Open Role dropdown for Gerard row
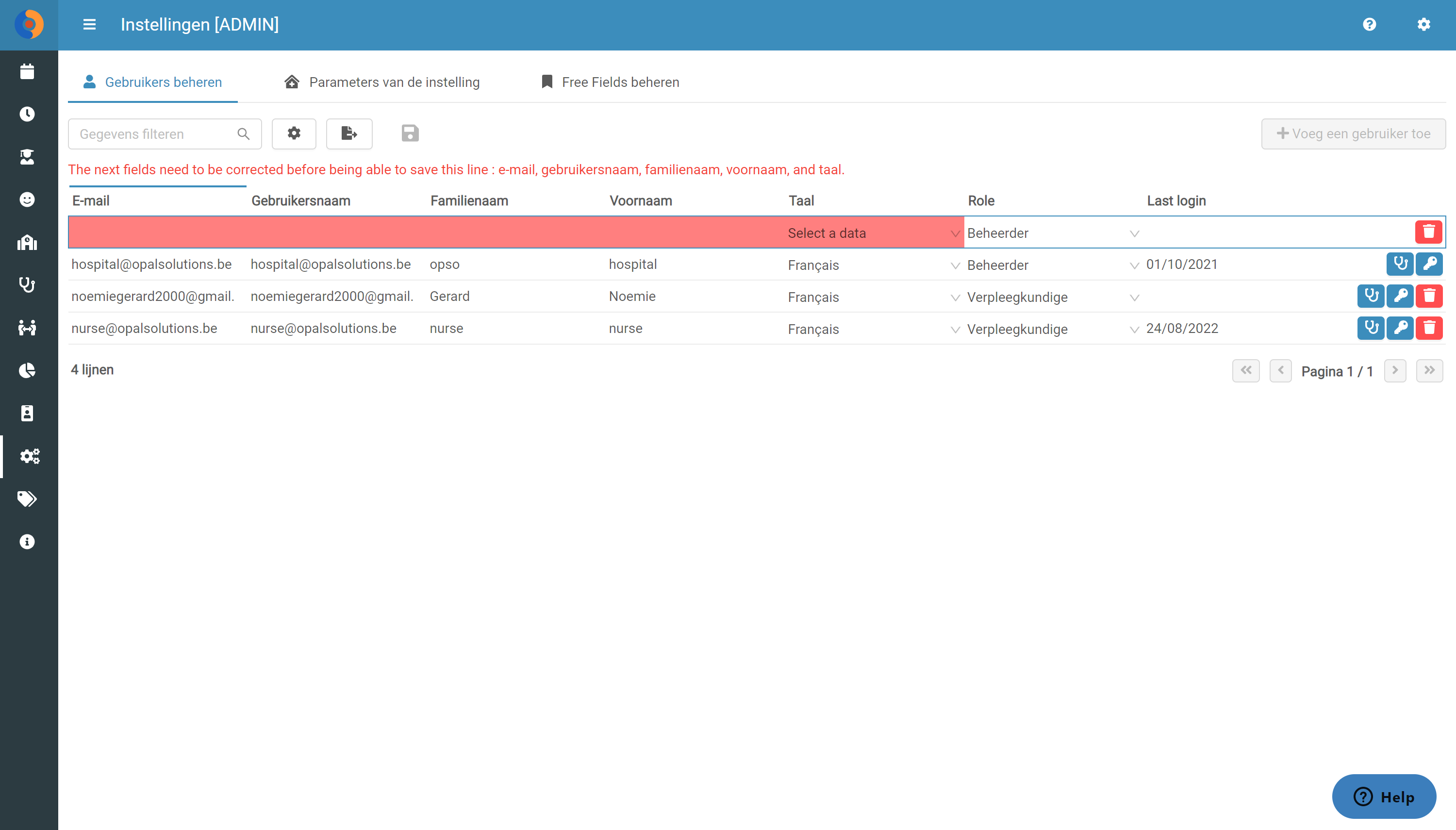This screenshot has width=1456, height=830. 1053,297
